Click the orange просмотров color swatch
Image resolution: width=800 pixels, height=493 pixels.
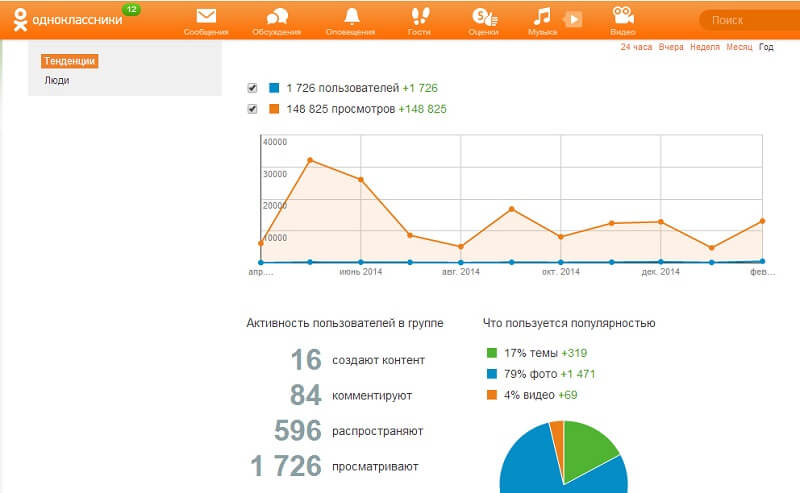[x=274, y=109]
